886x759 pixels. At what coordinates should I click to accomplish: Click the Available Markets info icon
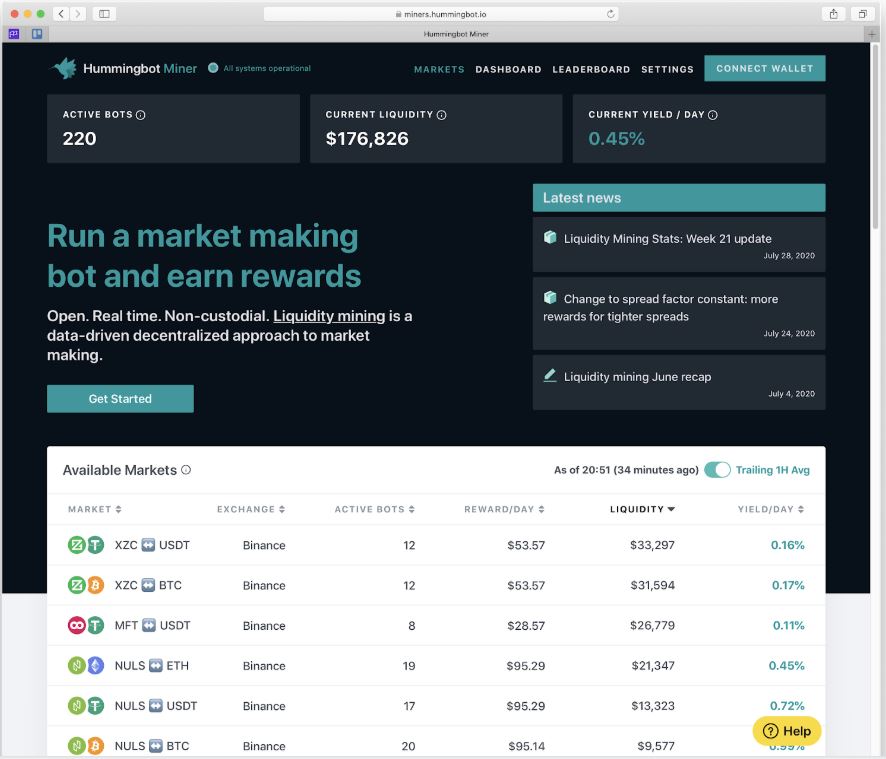186,470
